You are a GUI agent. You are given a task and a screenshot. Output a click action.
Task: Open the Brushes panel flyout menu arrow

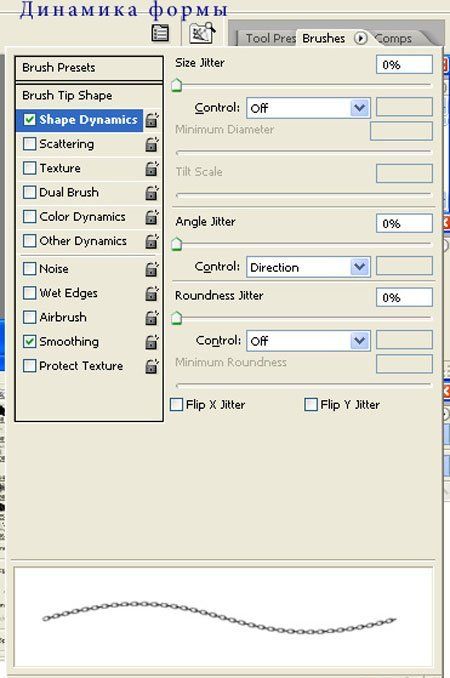coord(360,38)
